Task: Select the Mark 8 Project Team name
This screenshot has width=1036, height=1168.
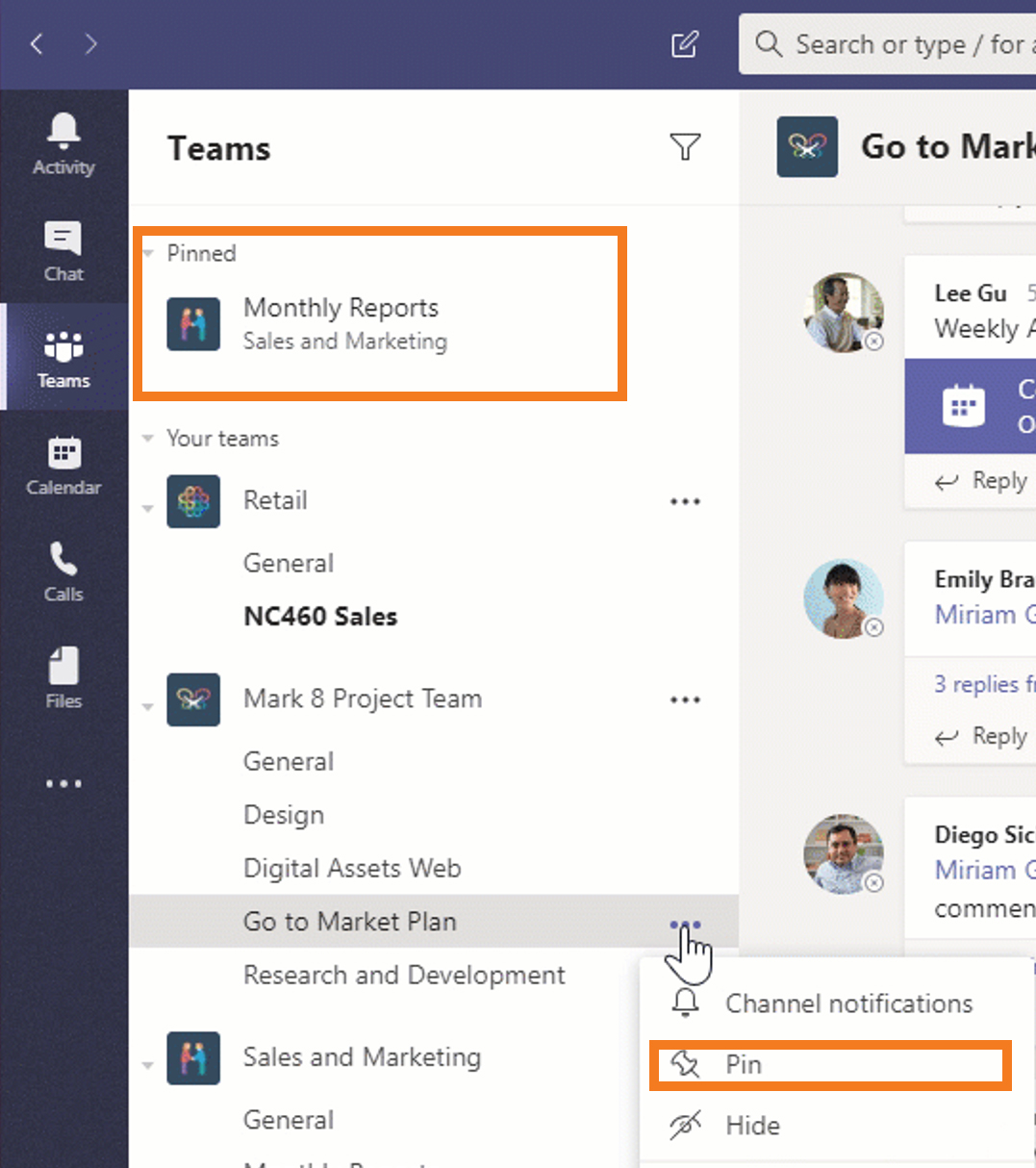Action: click(x=363, y=698)
